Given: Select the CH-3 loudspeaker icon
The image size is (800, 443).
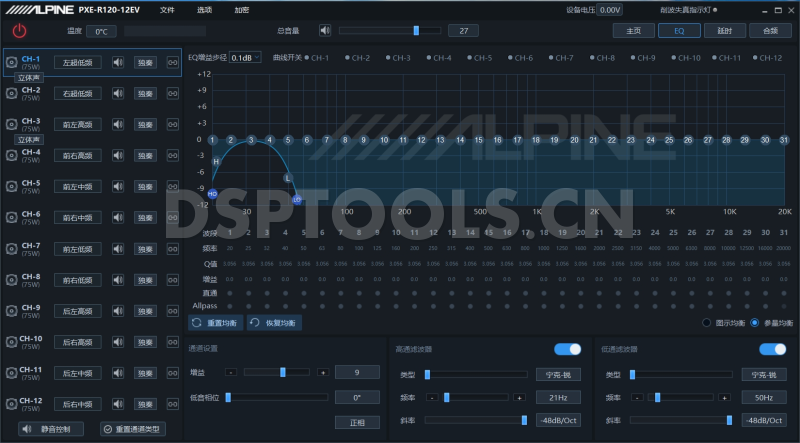Looking at the screenshot, I should (x=11, y=125).
